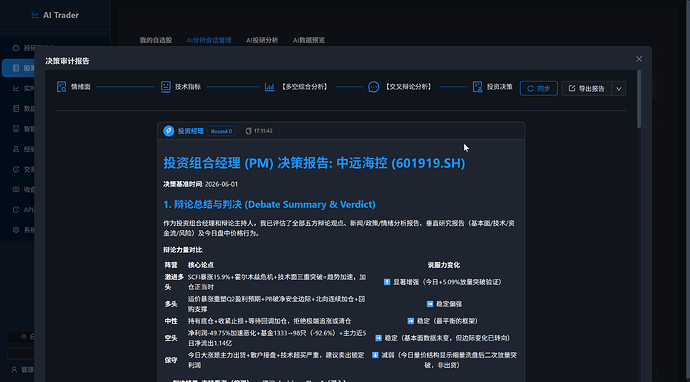Click the cell starting 净利润-49.75%加速恶化

click(277, 338)
